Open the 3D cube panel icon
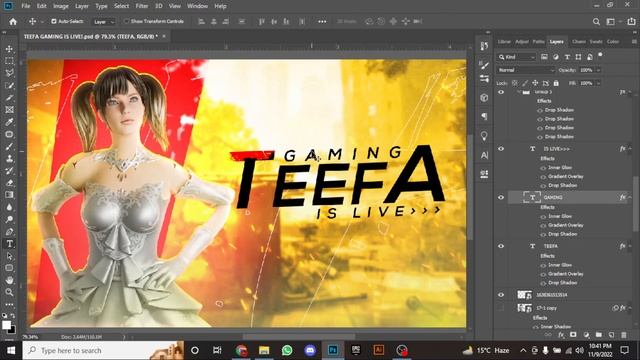The height and width of the screenshot is (360, 640). [484, 98]
